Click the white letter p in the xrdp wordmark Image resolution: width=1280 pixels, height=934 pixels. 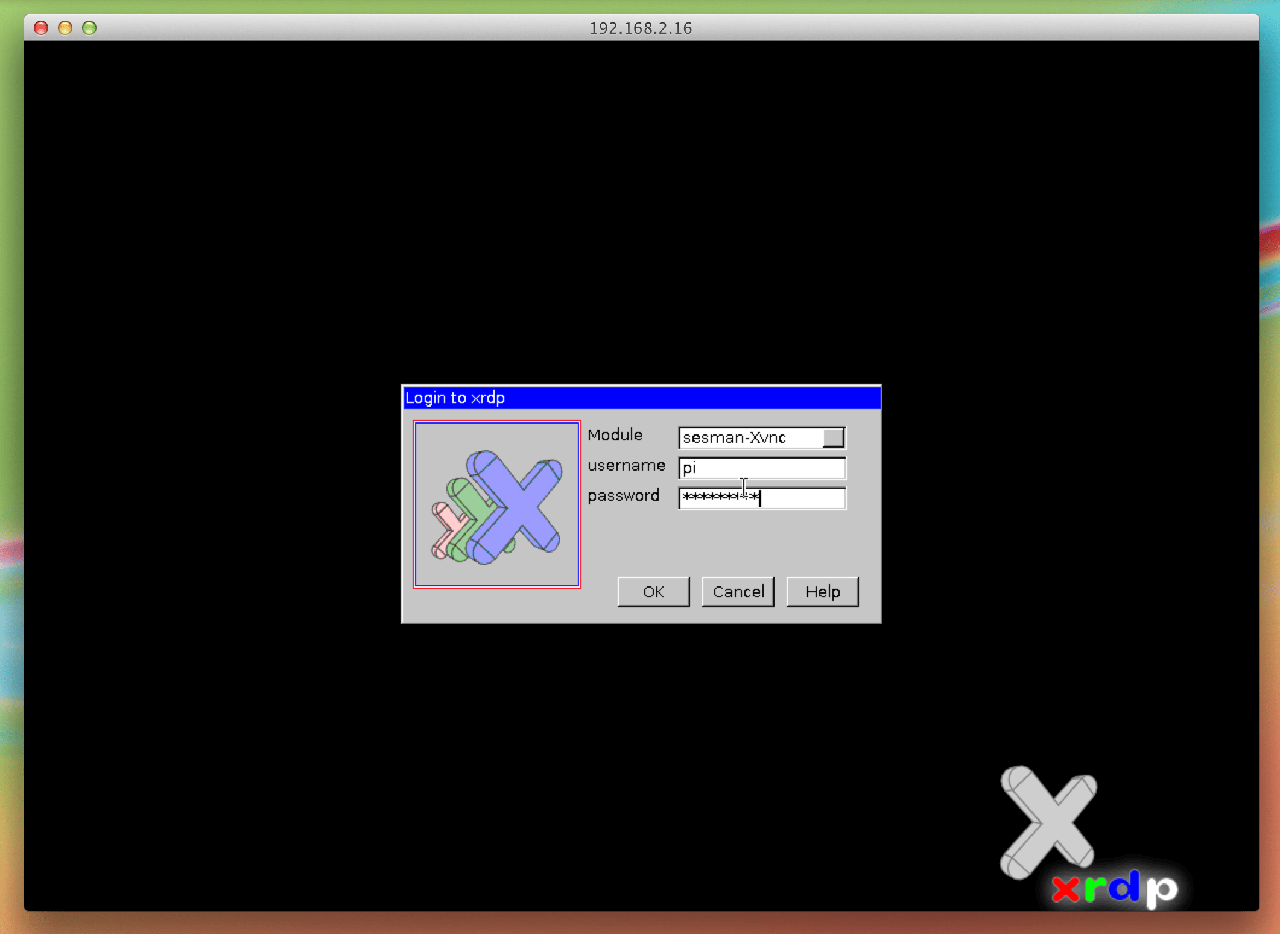click(x=1160, y=889)
